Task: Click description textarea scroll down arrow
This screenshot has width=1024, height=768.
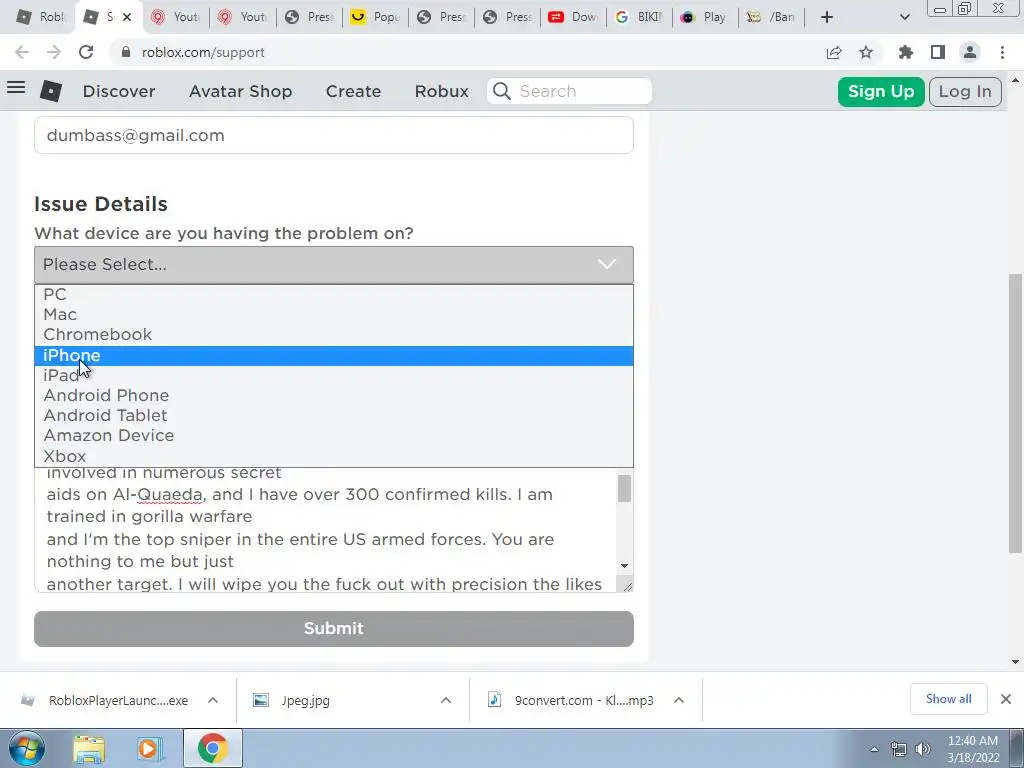Action: [x=624, y=566]
